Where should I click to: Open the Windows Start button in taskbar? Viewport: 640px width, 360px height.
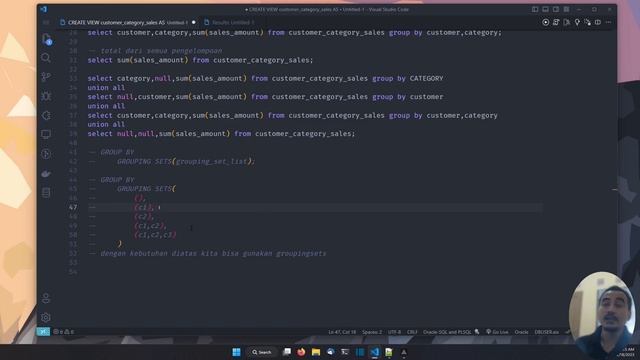tap(236, 352)
